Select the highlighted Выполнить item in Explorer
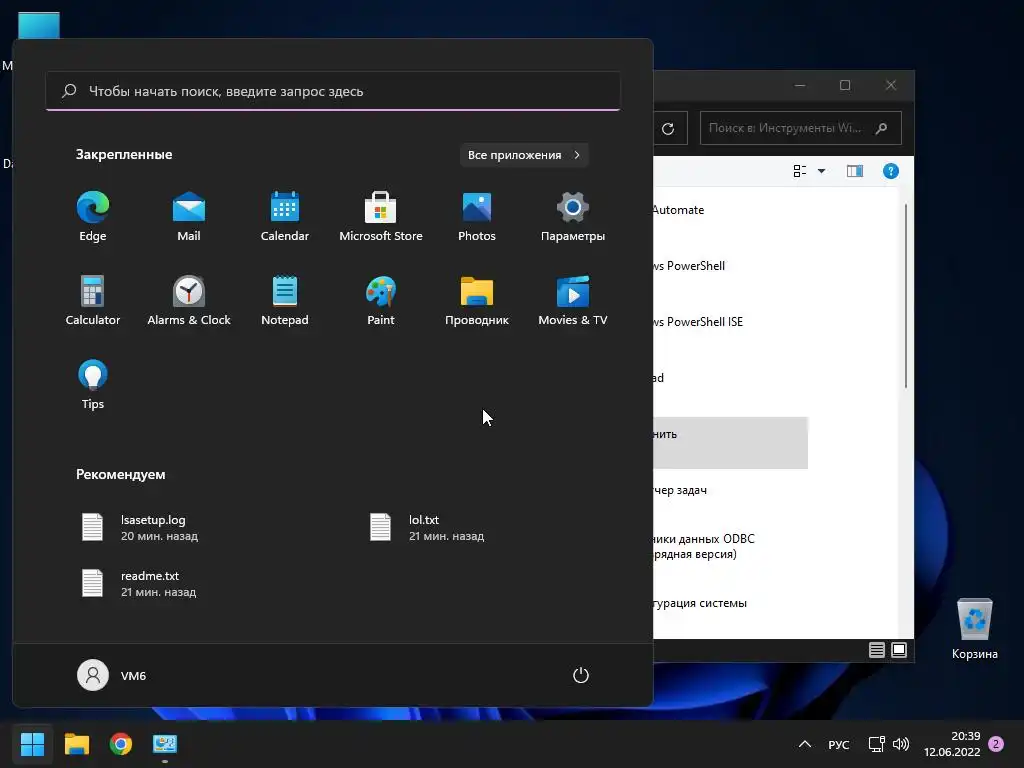This screenshot has height=768, width=1024. pyautogui.click(x=730, y=442)
